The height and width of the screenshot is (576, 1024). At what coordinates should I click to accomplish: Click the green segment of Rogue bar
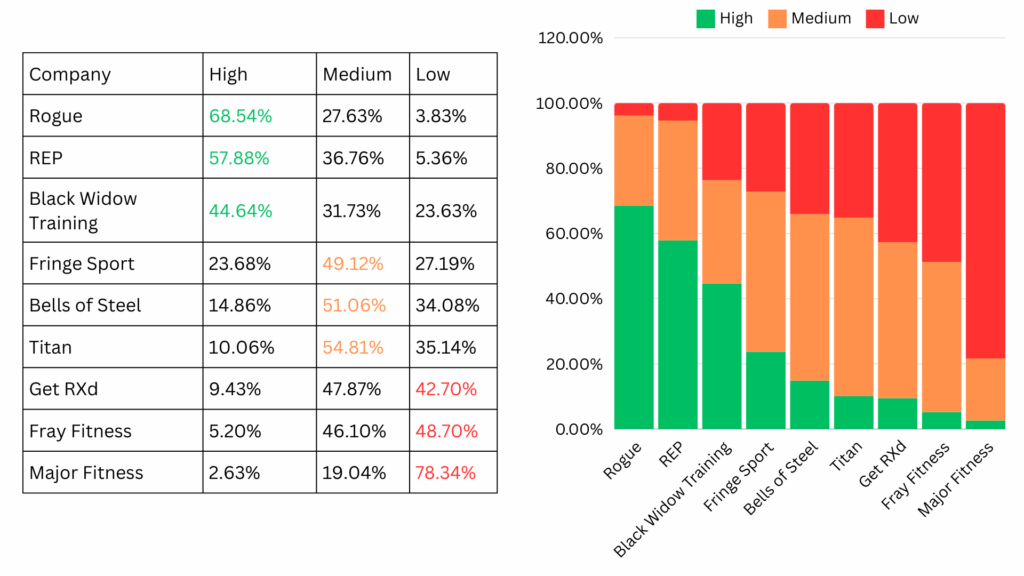(x=634, y=317)
